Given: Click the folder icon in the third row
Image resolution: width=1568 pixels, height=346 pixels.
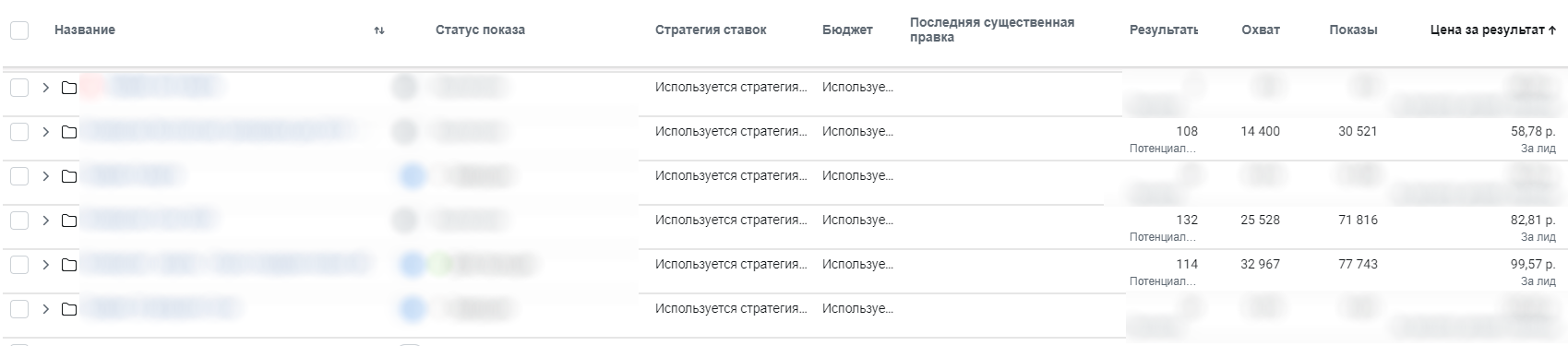Looking at the screenshot, I should (69, 176).
